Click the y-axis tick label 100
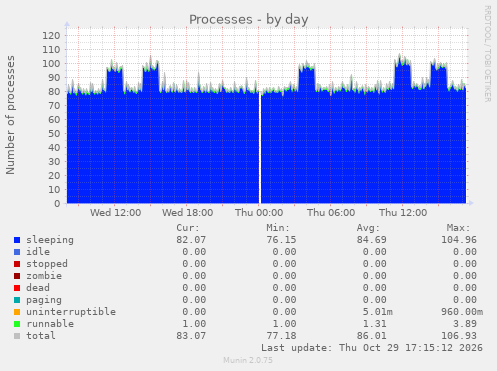This screenshot has width=497, height=371. [x=51, y=64]
